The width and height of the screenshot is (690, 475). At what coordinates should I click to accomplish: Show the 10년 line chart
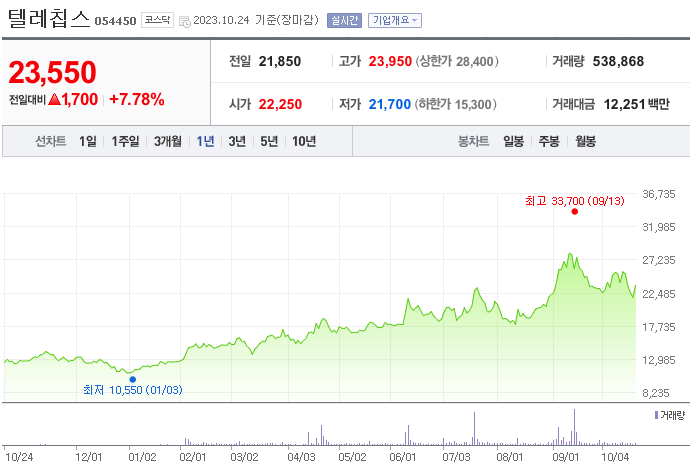(x=304, y=141)
